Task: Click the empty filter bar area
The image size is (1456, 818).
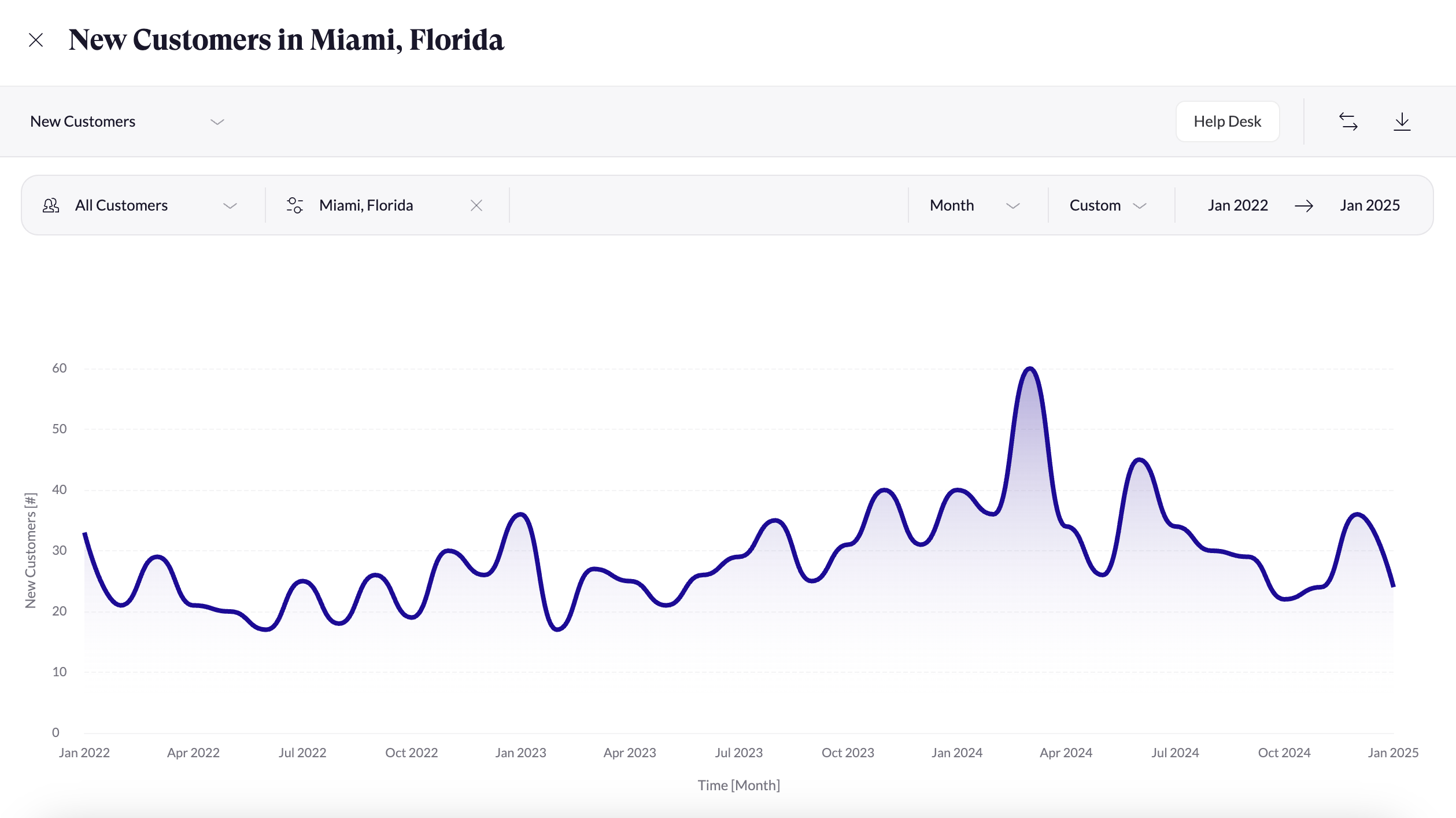Action: point(708,205)
